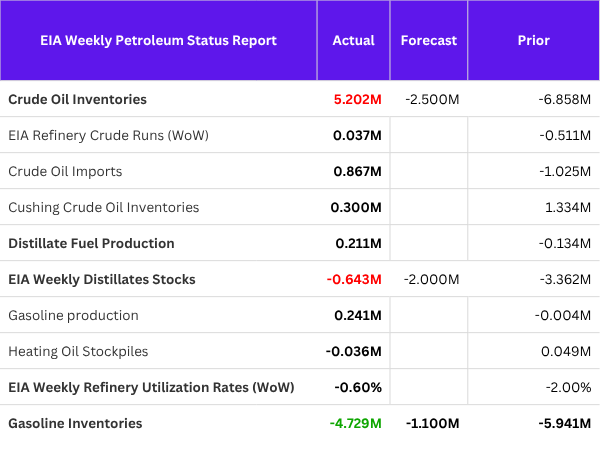This screenshot has height=450, width=600.
Task: Select the 1.334M prior value
Action: pyautogui.click(x=568, y=207)
